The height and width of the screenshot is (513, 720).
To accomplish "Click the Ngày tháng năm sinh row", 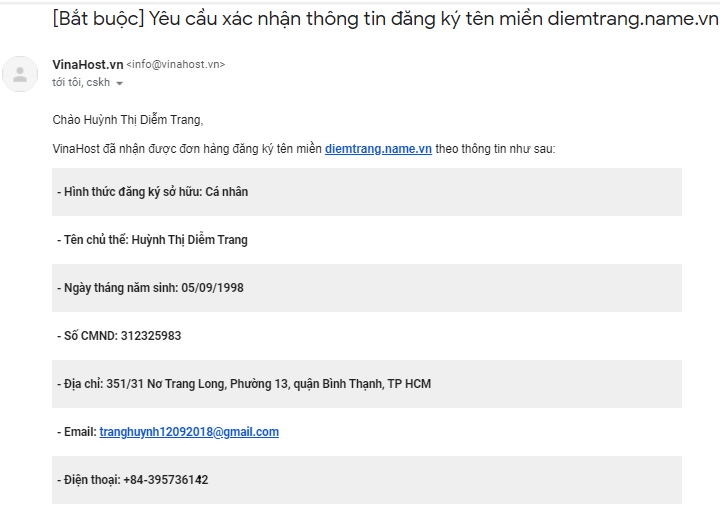I will tap(366, 288).
